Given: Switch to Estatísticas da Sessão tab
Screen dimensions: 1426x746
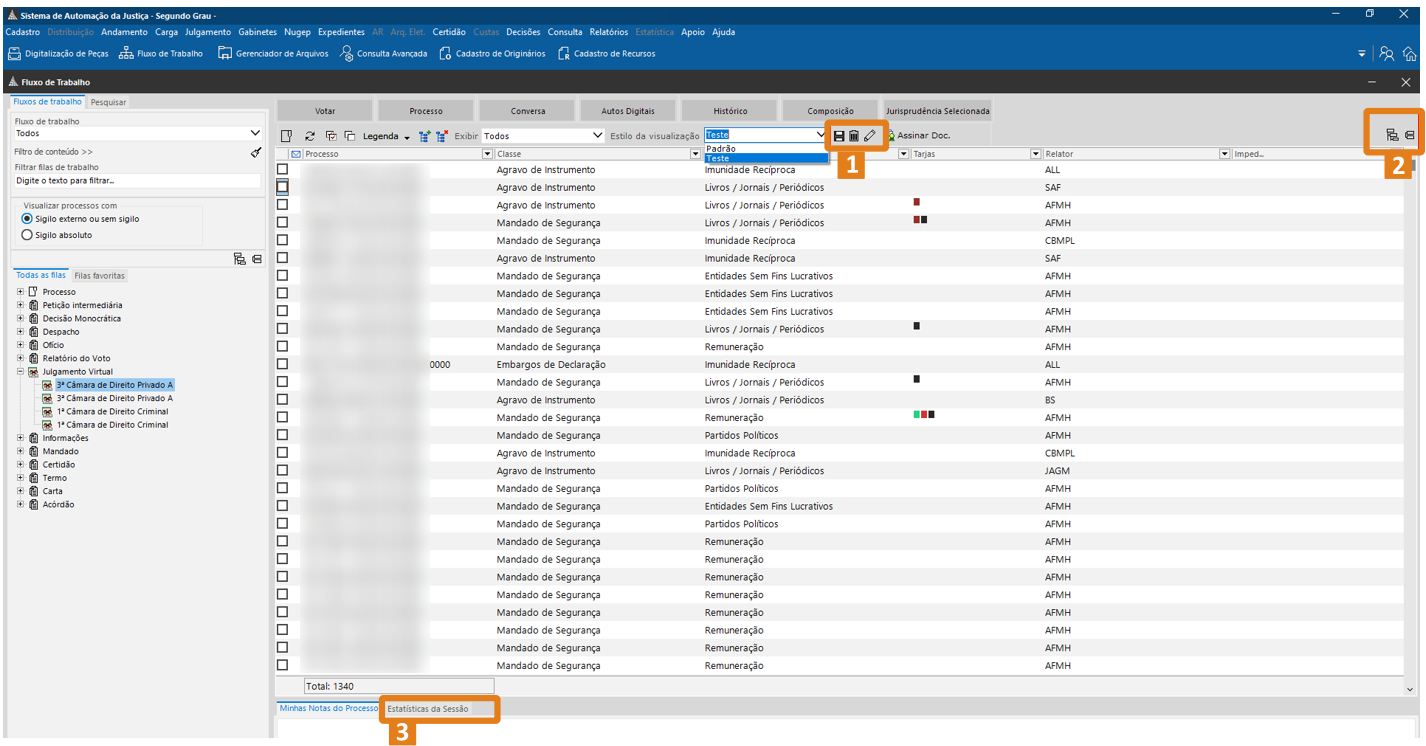Looking at the screenshot, I should click(427, 709).
